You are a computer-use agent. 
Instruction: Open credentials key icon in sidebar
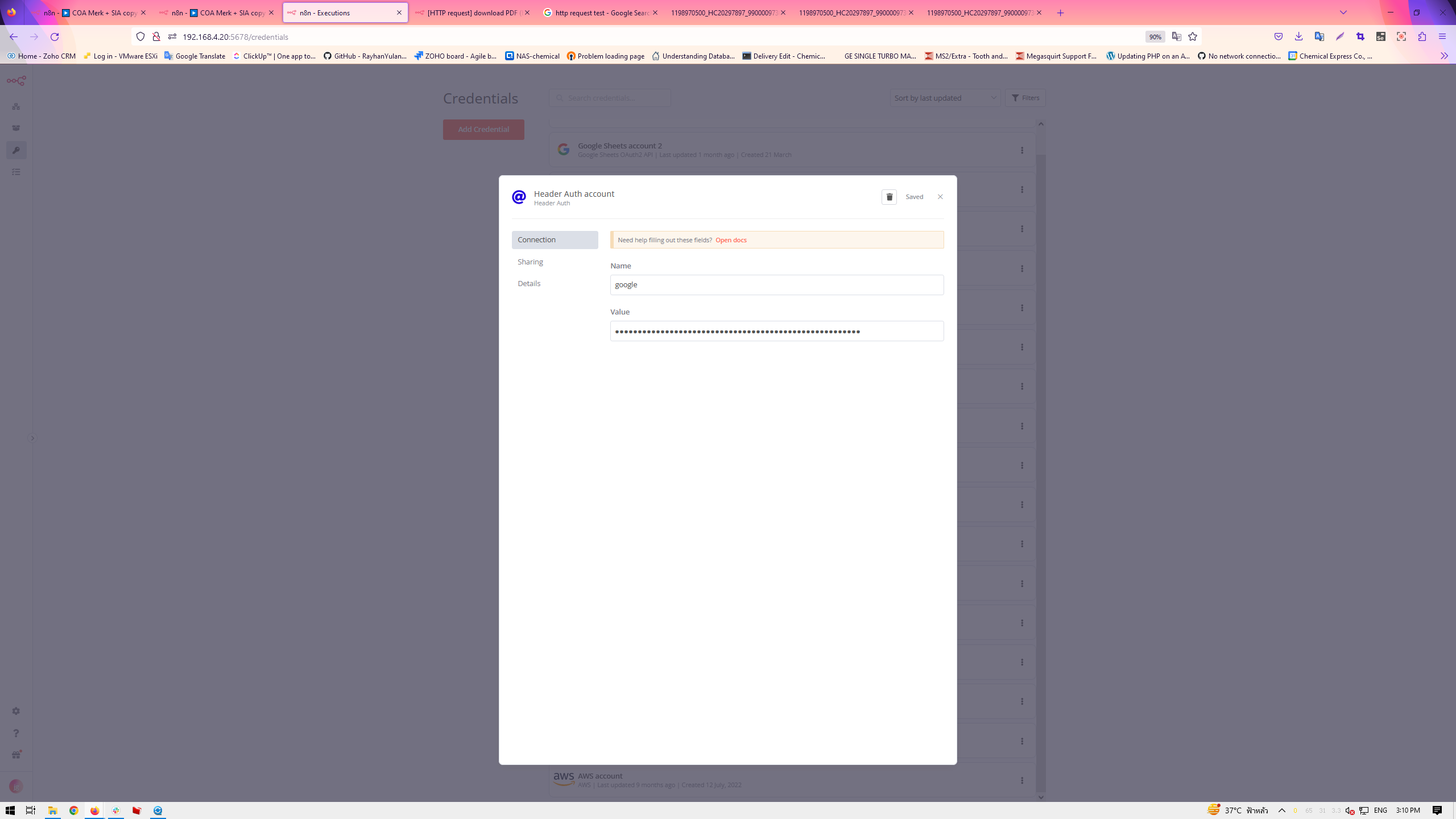click(x=16, y=150)
